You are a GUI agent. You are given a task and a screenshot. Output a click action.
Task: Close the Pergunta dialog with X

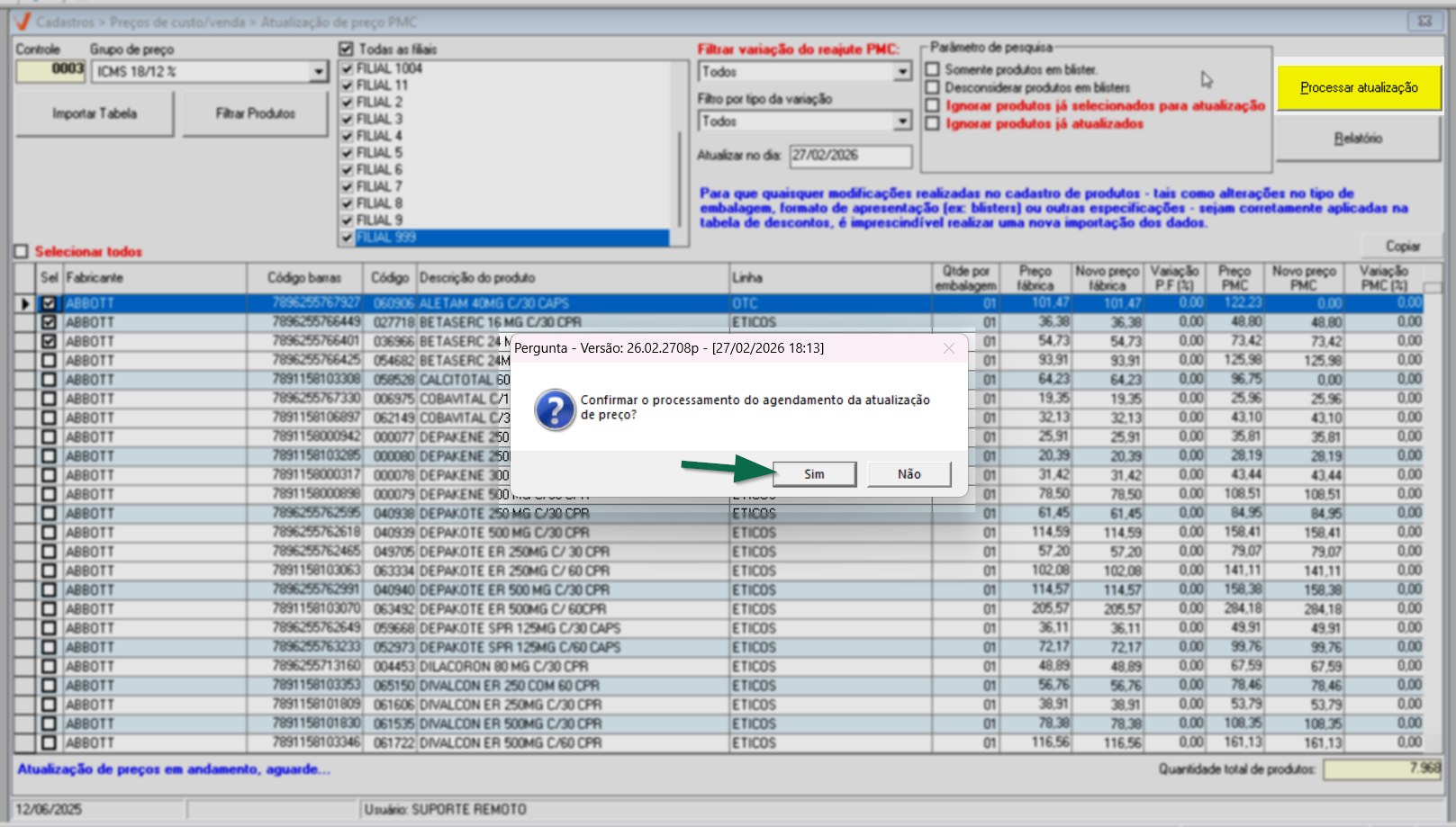click(948, 348)
